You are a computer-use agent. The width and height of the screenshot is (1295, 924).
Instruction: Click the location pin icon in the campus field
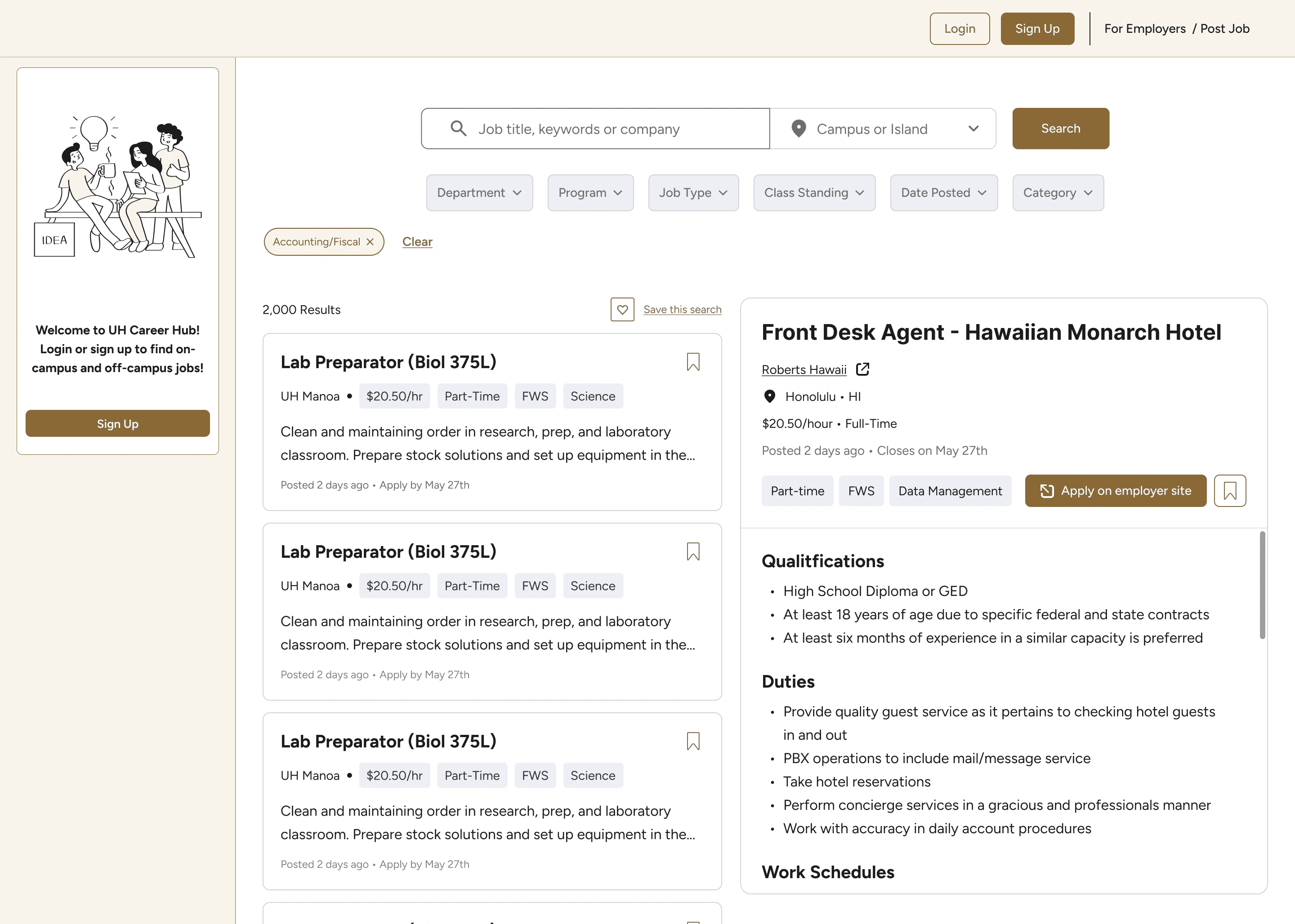tap(799, 129)
